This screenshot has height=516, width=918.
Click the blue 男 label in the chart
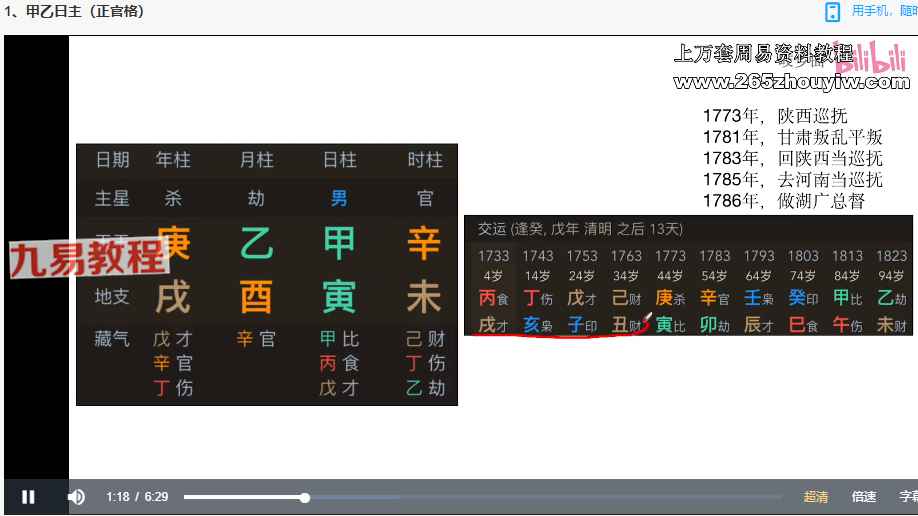pyautogui.click(x=340, y=198)
